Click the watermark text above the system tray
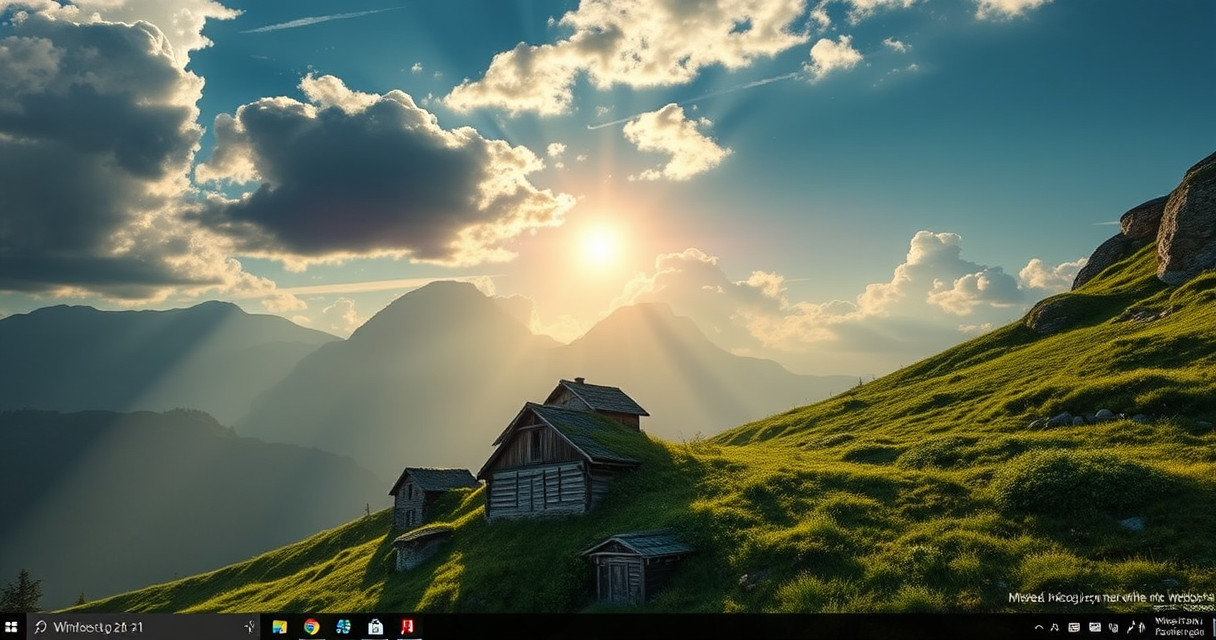This screenshot has width=1216, height=640. point(1108,598)
